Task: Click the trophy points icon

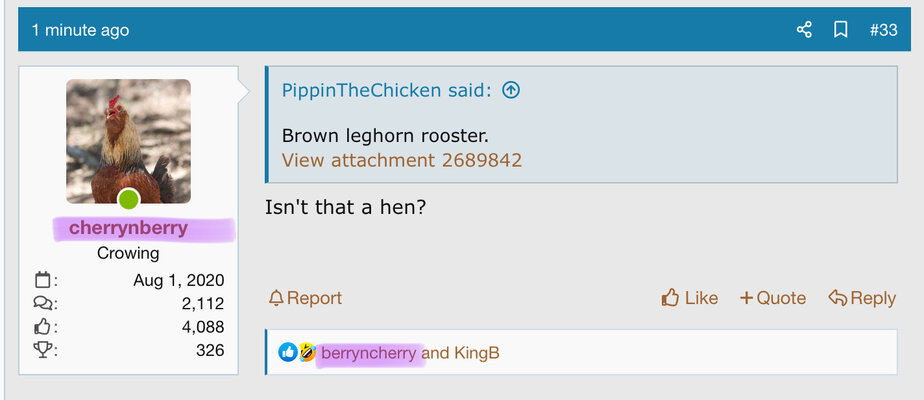Action: (x=42, y=351)
